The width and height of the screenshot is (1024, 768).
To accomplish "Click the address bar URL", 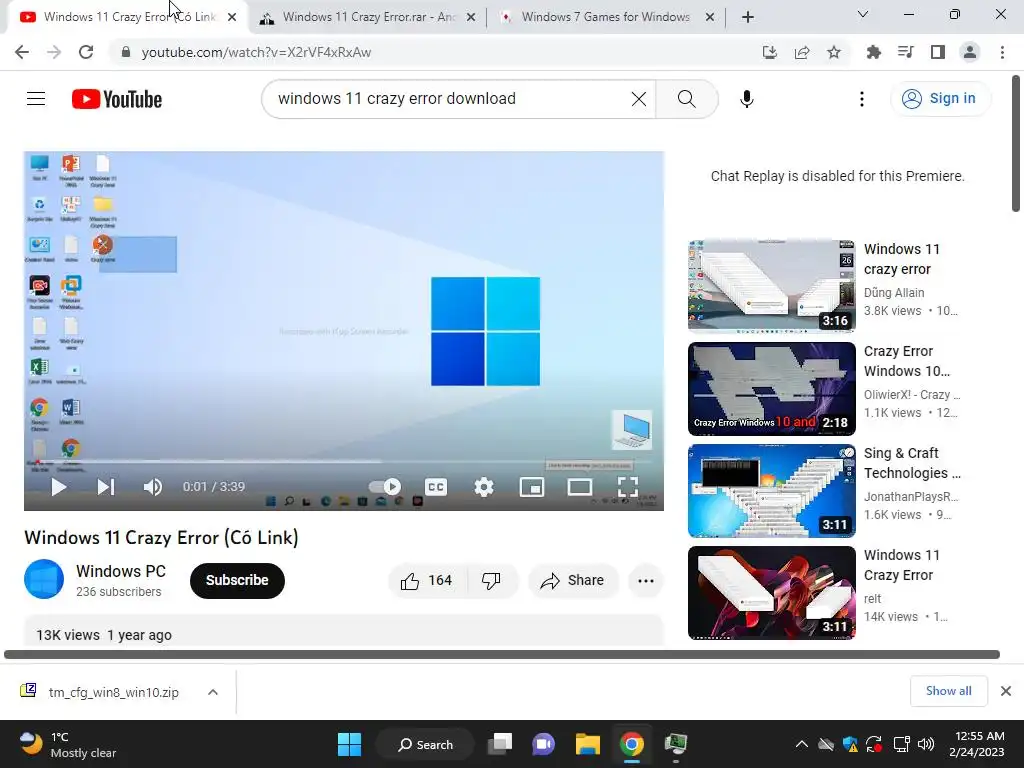I will [x=256, y=52].
